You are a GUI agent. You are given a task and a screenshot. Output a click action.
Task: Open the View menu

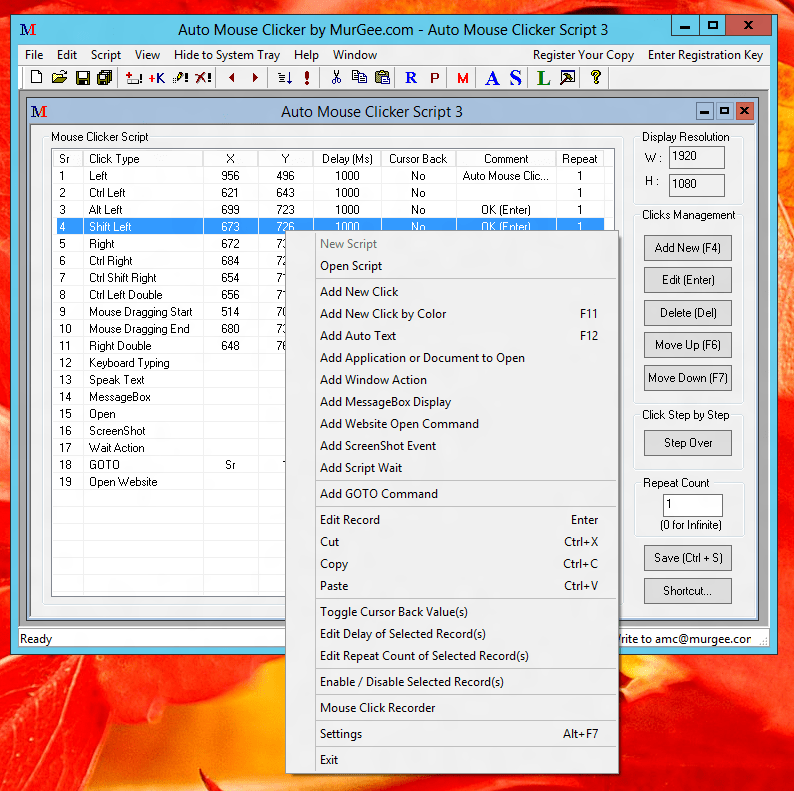[x=147, y=55]
